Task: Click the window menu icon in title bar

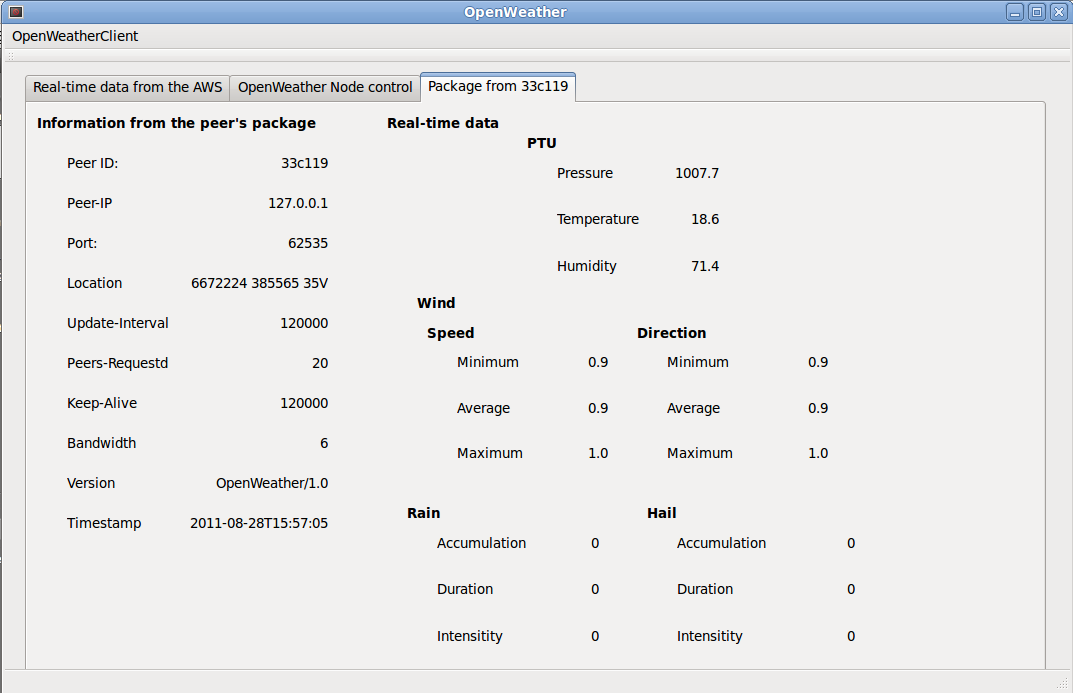Action: [15, 12]
